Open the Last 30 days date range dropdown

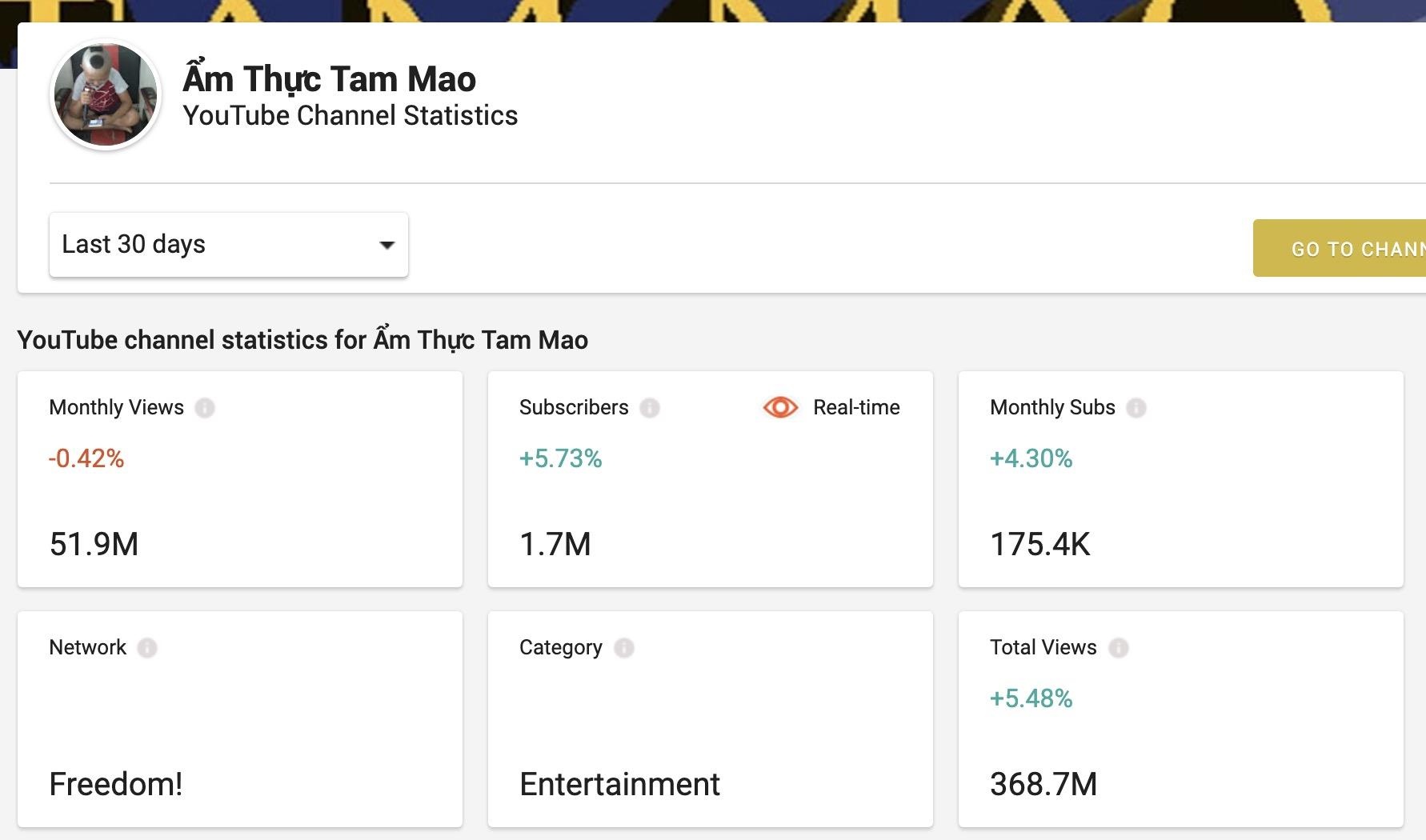pos(227,244)
